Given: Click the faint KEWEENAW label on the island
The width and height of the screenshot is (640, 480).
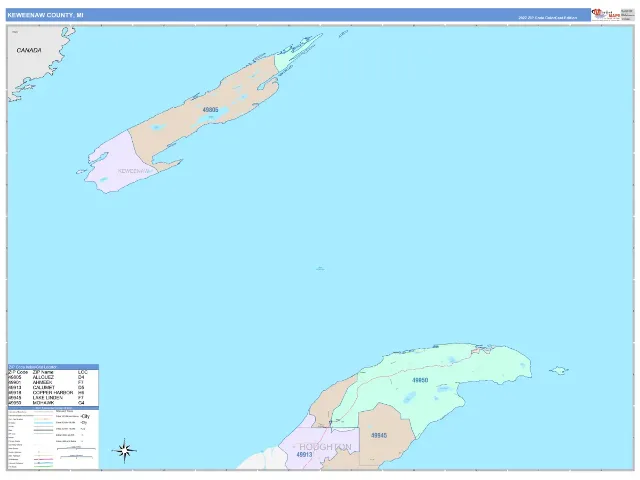Looking at the screenshot, I should click(x=135, y=171).
